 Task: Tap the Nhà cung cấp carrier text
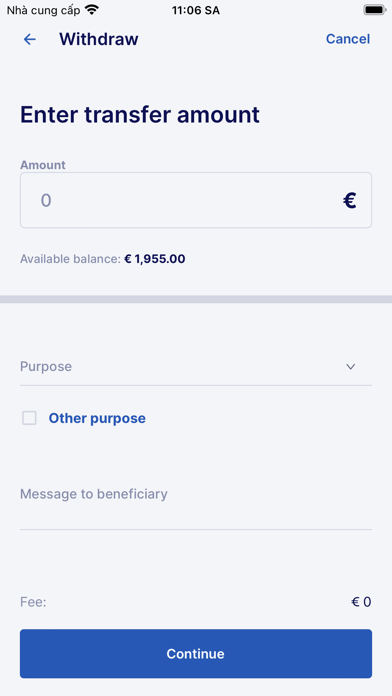point(44,10)
